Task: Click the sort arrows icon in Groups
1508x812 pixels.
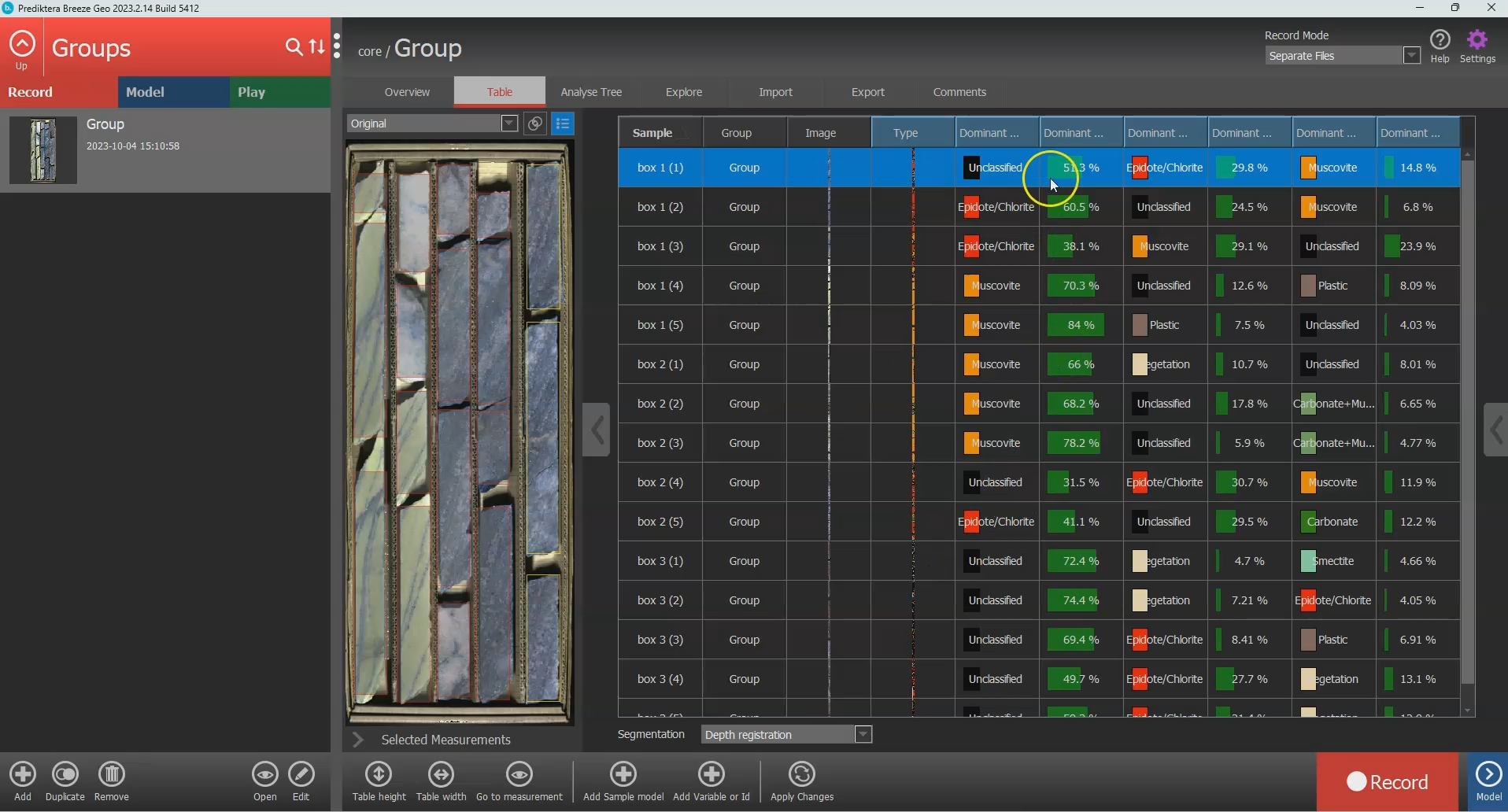Action: [x=317, y=47]
